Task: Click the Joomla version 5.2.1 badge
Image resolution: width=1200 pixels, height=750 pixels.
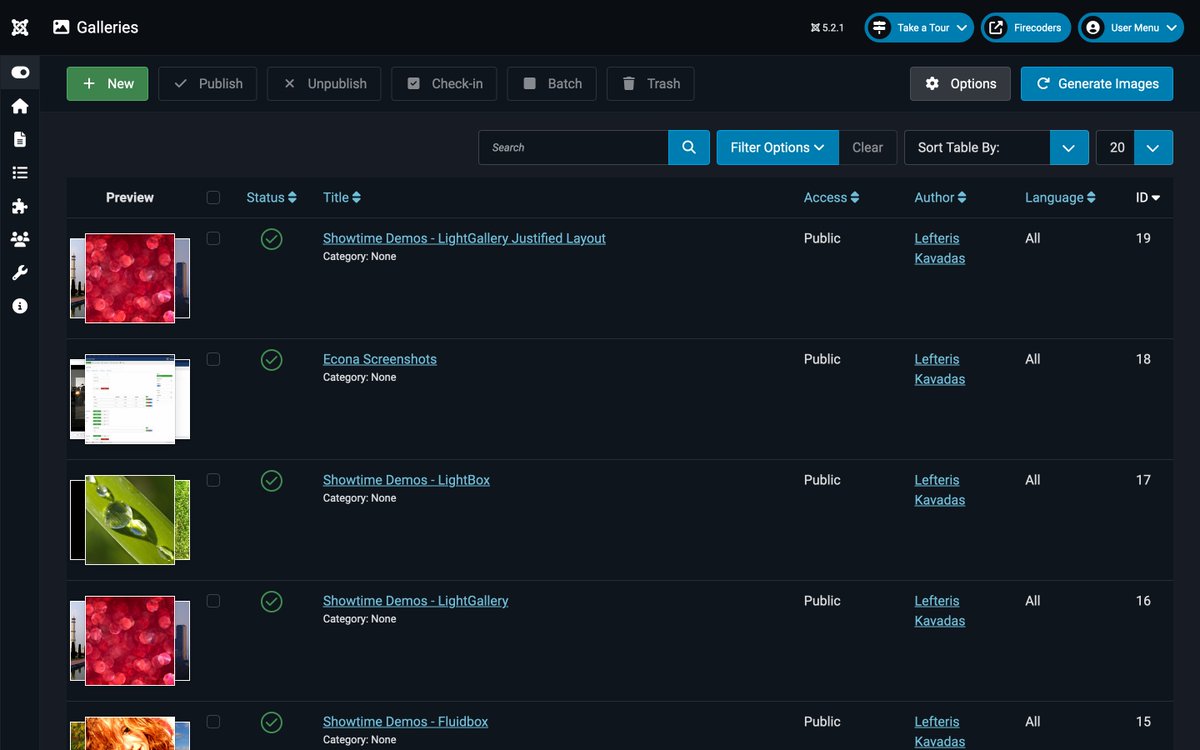Action: pos(827,28)
